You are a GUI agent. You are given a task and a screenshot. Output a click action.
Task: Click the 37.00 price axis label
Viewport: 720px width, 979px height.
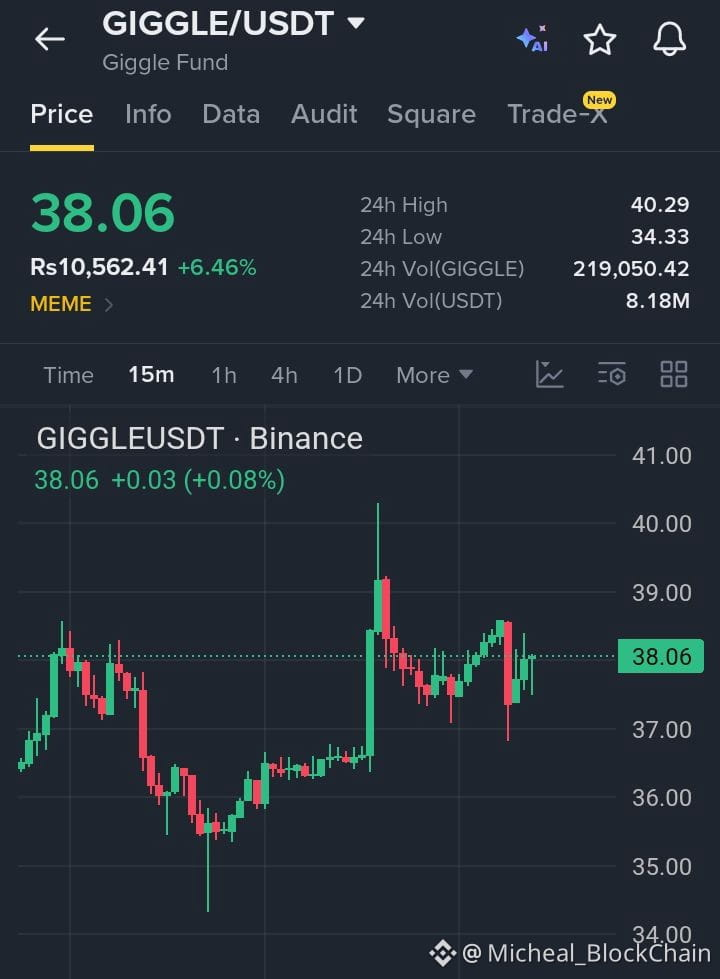coord(661,729)
